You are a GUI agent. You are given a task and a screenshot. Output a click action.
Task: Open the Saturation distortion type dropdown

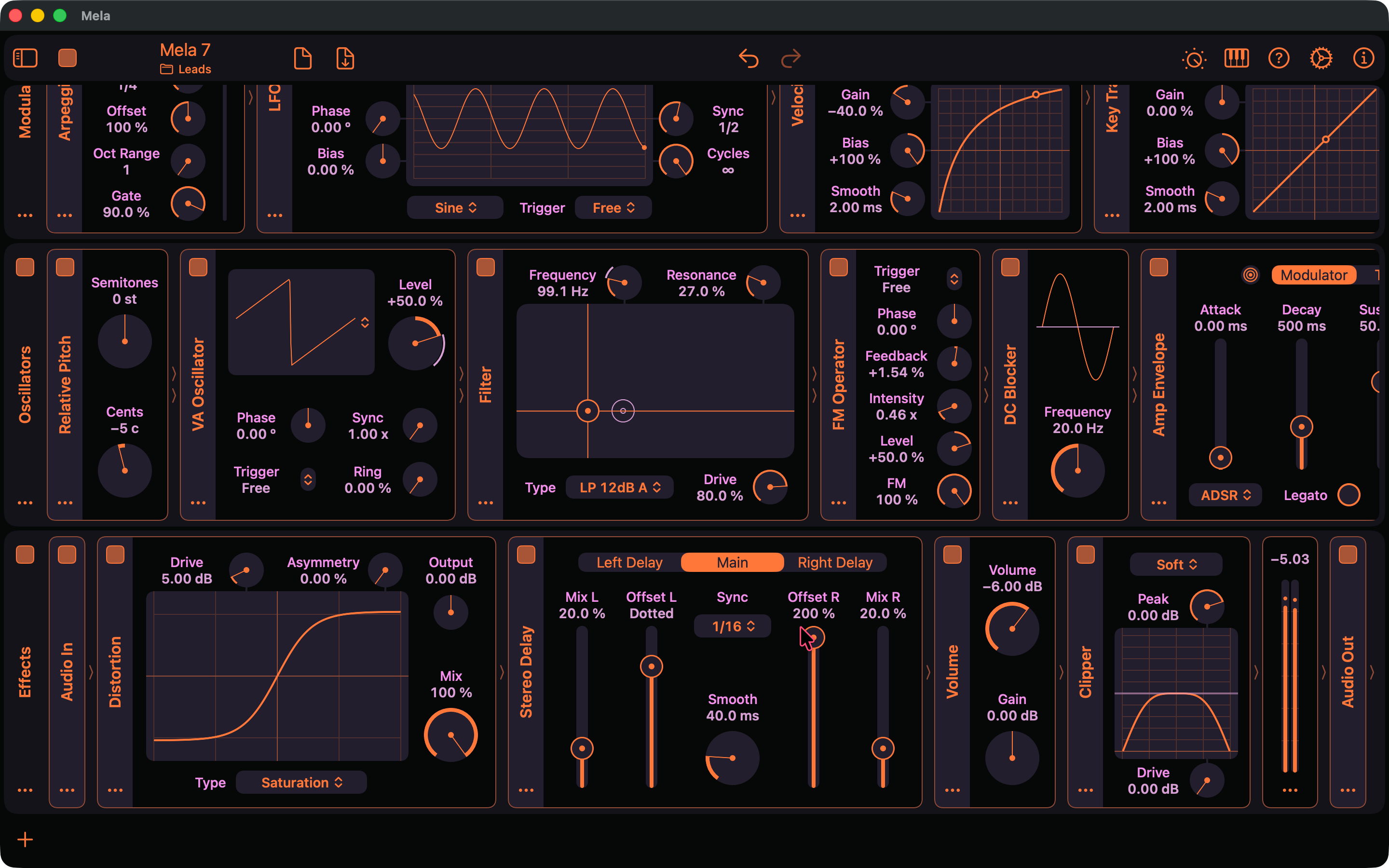(301, 783)
